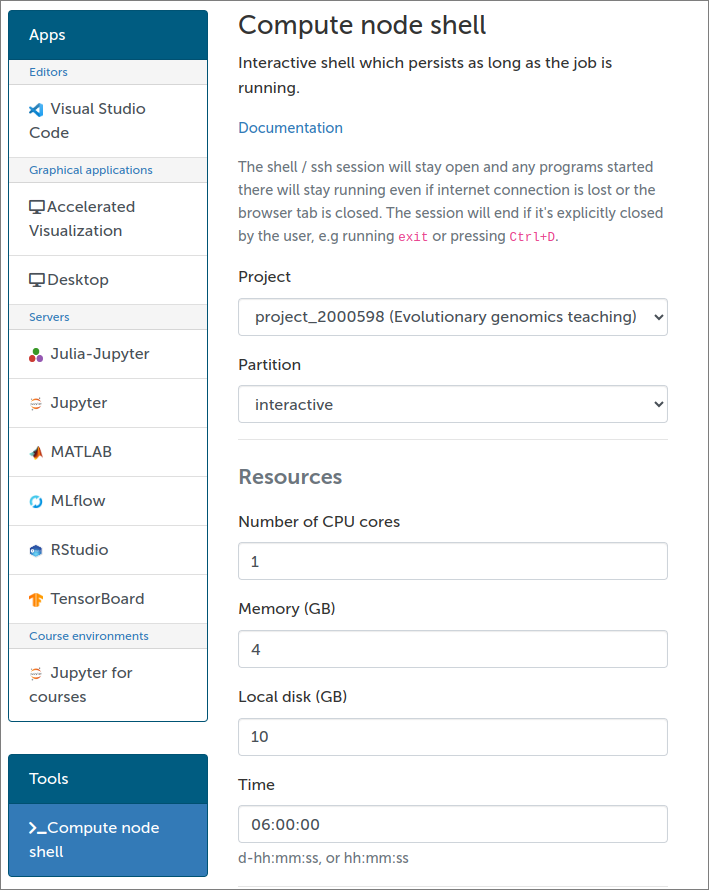Focus the Number of CPU cores field
Viewport: 709px width, 890px height.
pos(452,561)
